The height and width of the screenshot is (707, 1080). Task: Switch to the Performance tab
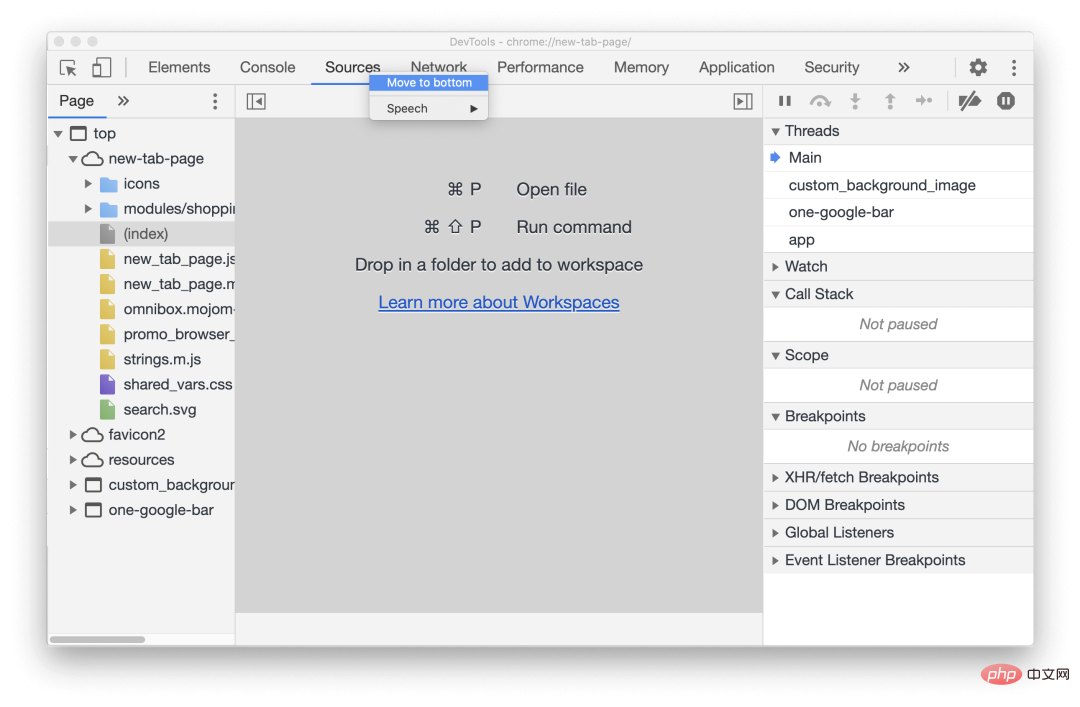[x=540, y=68]
